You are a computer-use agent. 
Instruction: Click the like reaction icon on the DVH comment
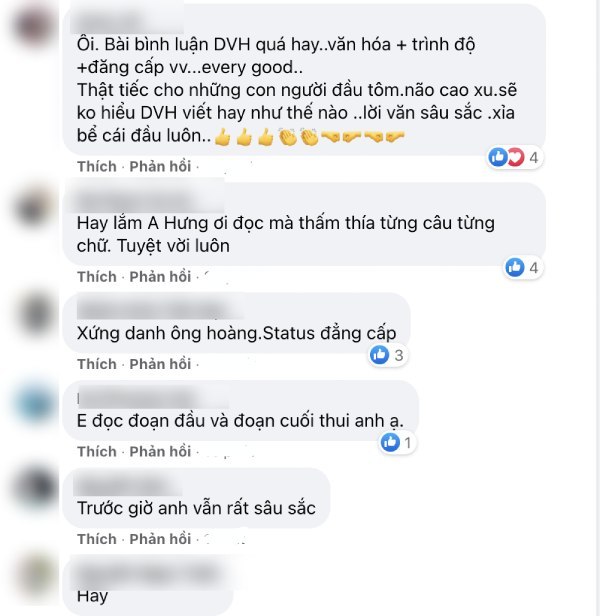(x=498, y=157)
